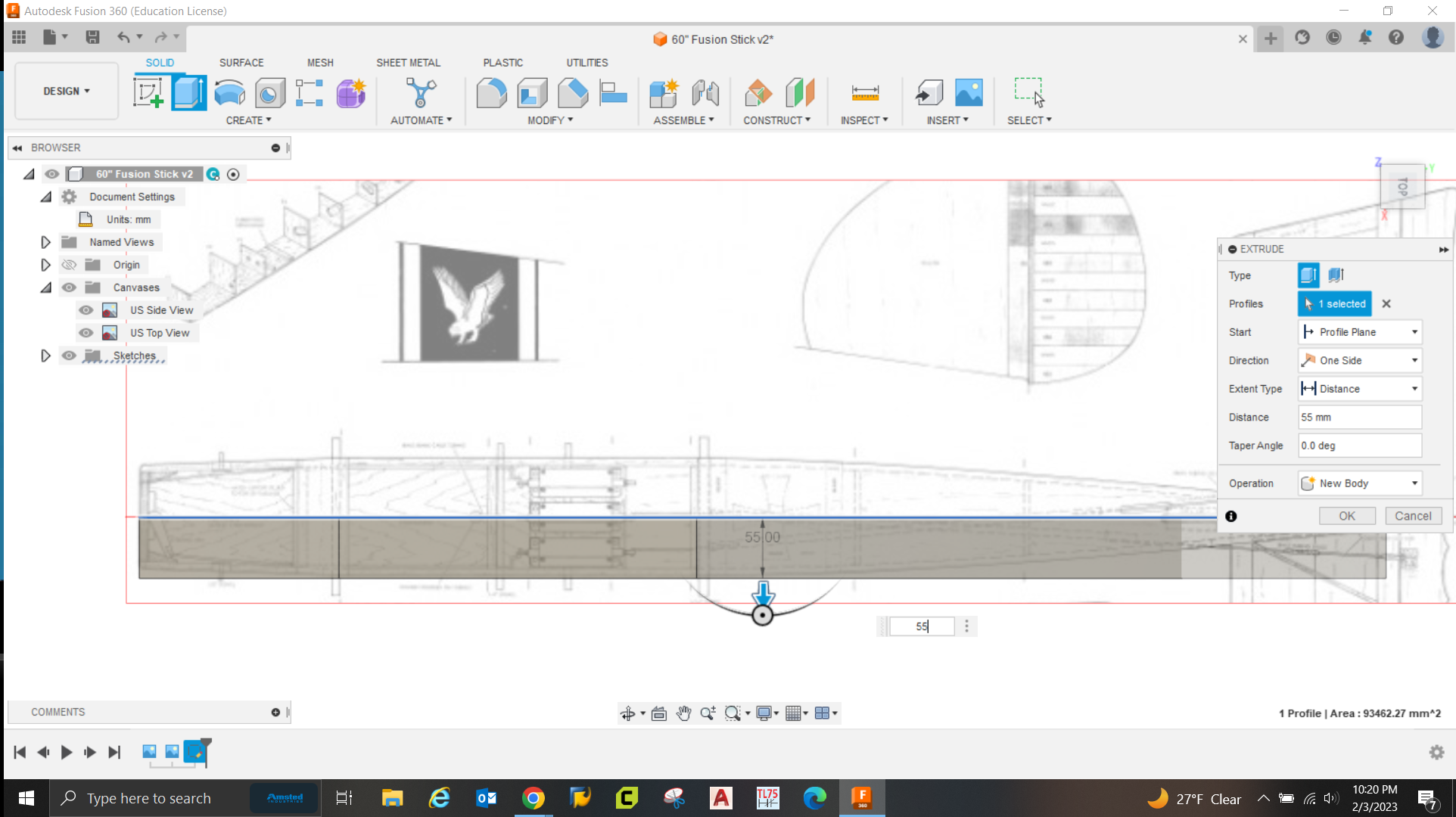Select the Fillet tool in Modify
This screenshot has width=1456, height=817.
point(491,93)
